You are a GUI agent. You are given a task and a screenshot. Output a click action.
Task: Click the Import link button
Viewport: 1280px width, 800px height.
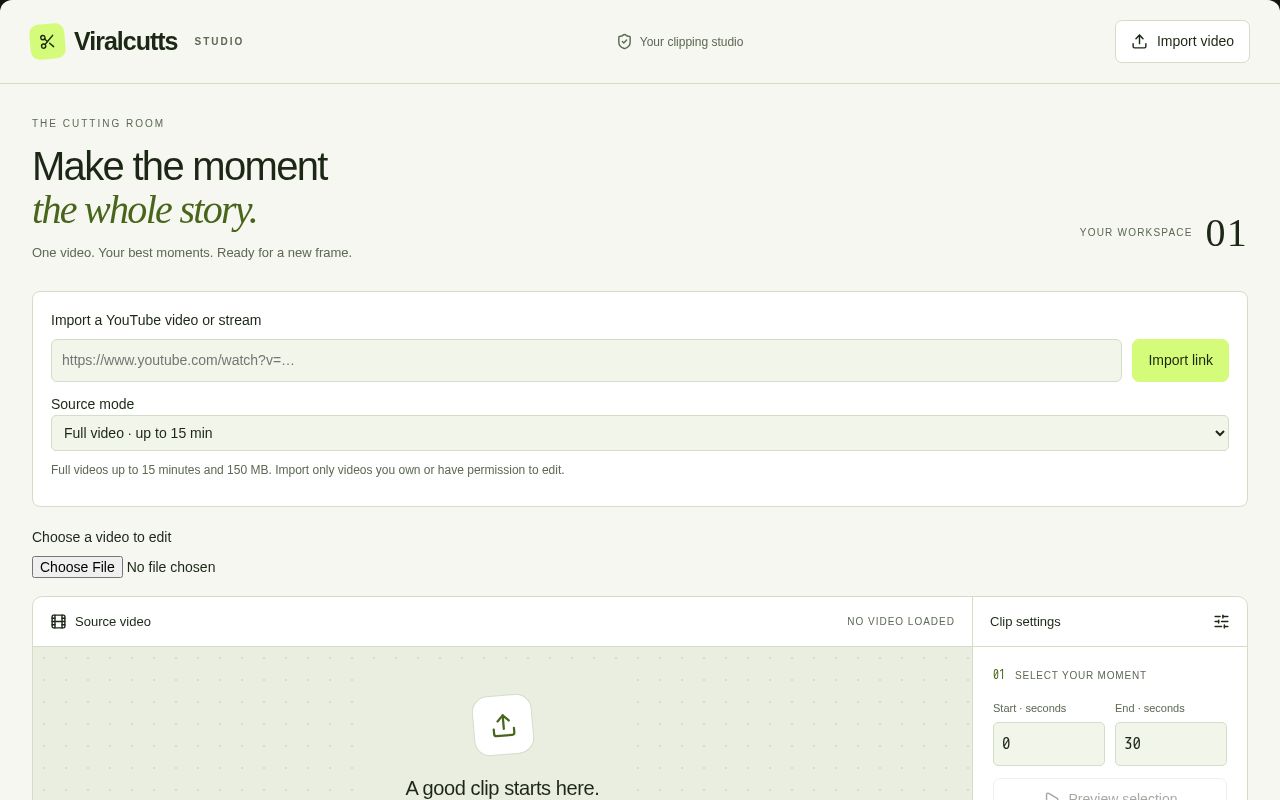[x=1180, y=360]
